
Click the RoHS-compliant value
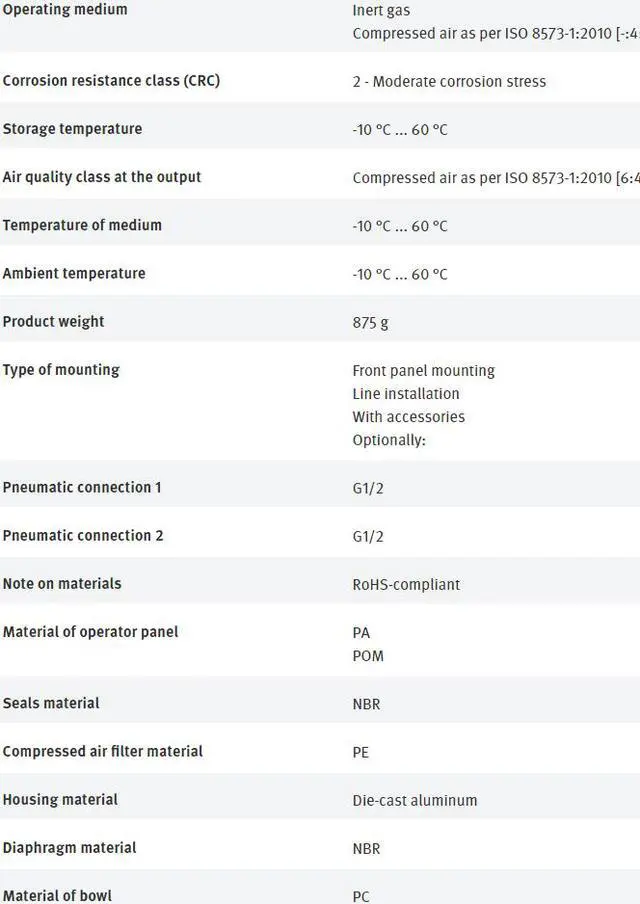click(x=406, y=584)
